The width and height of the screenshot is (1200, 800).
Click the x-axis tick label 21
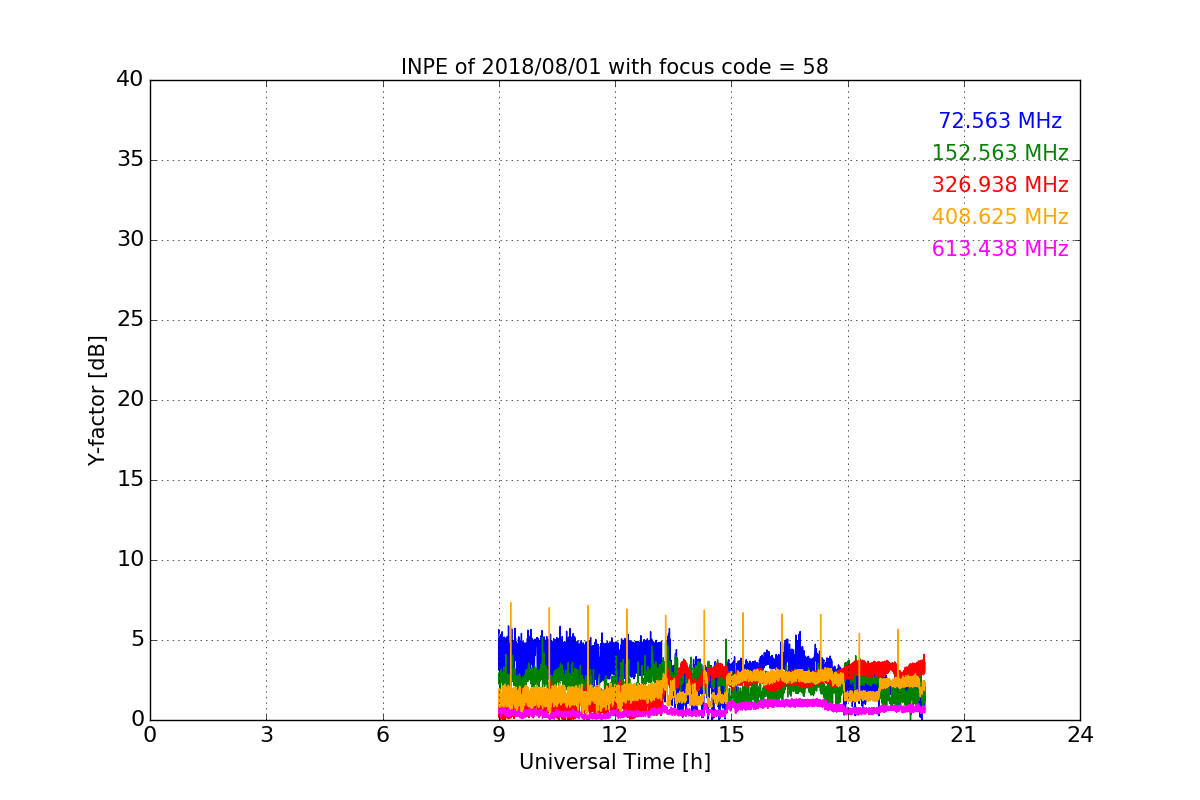coord(964,735)
